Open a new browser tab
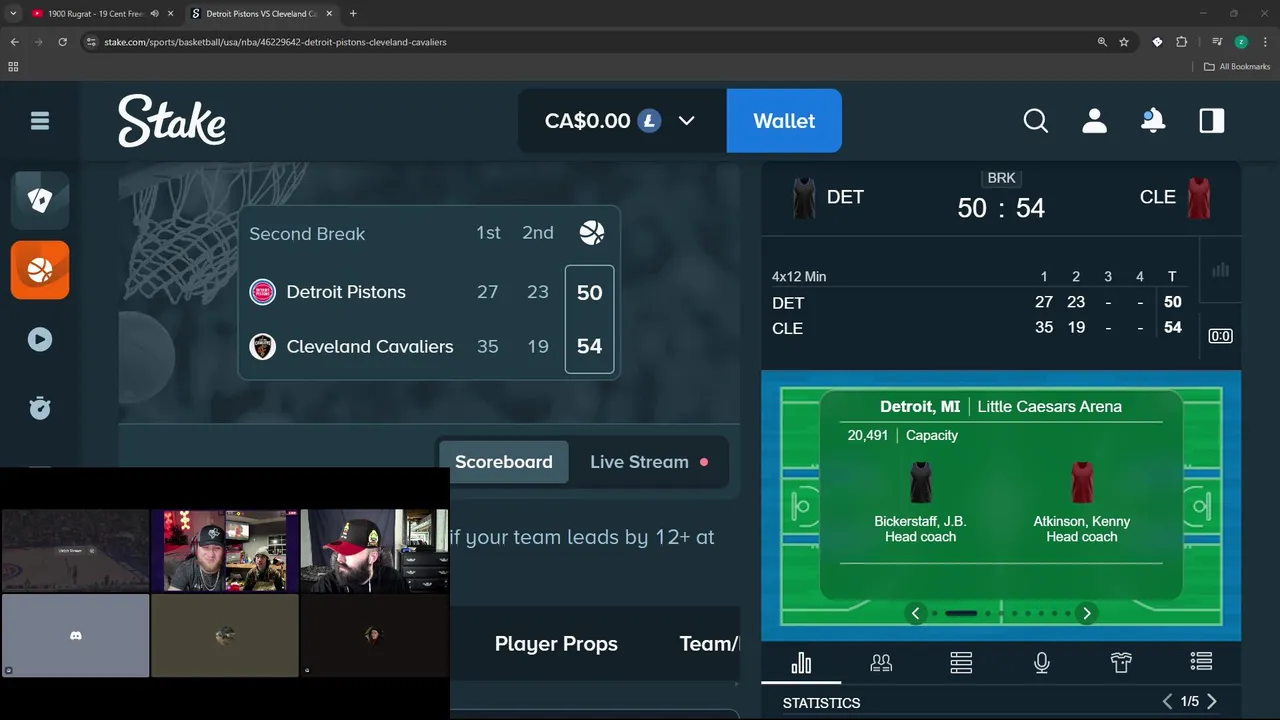The height and width of the screenshot is (720, 1280). [353, 14]
